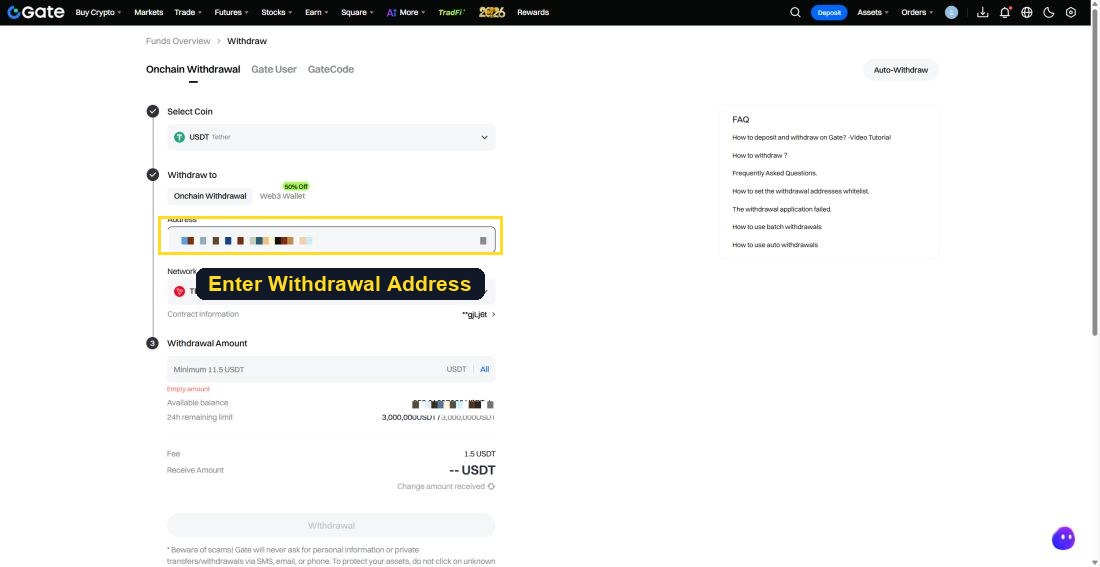Screen dimensions: 1100x567
Task: Toggle dark mode moon icon
Action: 1049,12
